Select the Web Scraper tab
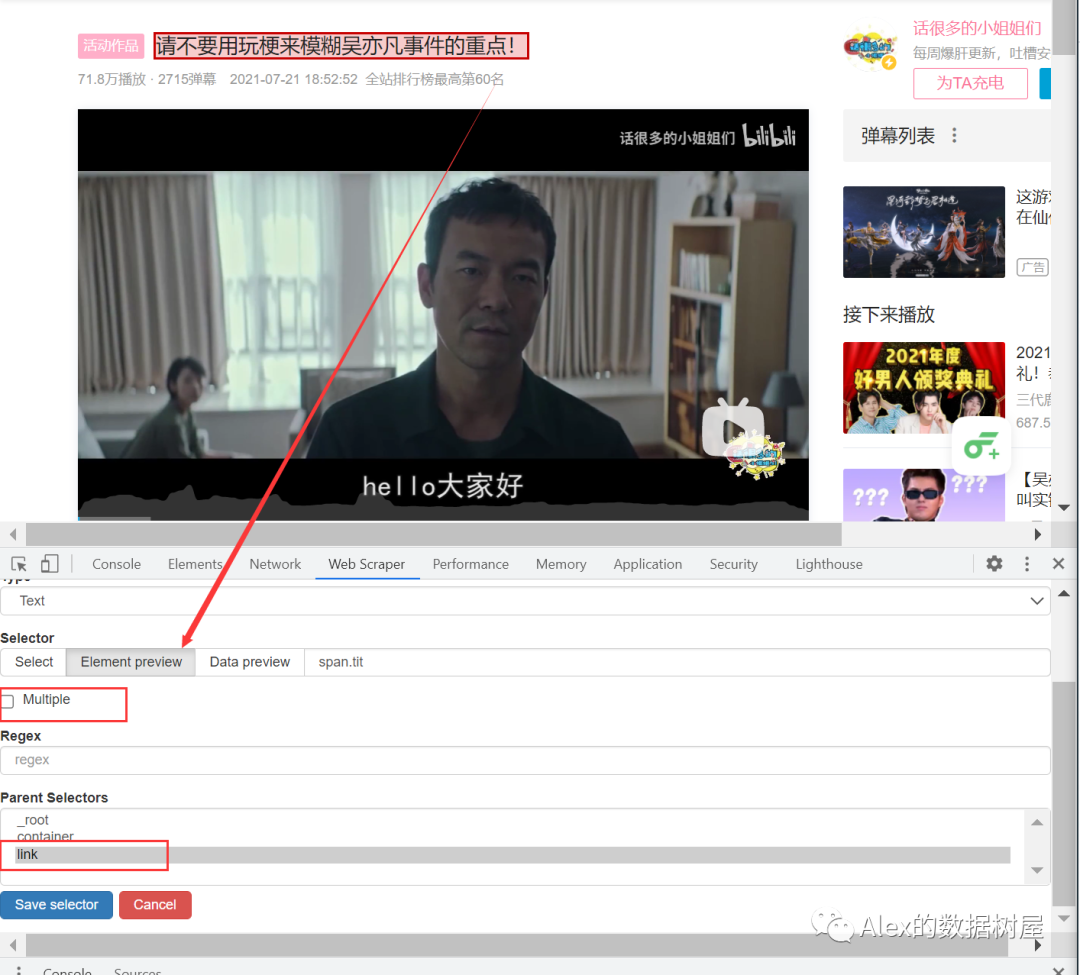 click(x=366, y=564)
